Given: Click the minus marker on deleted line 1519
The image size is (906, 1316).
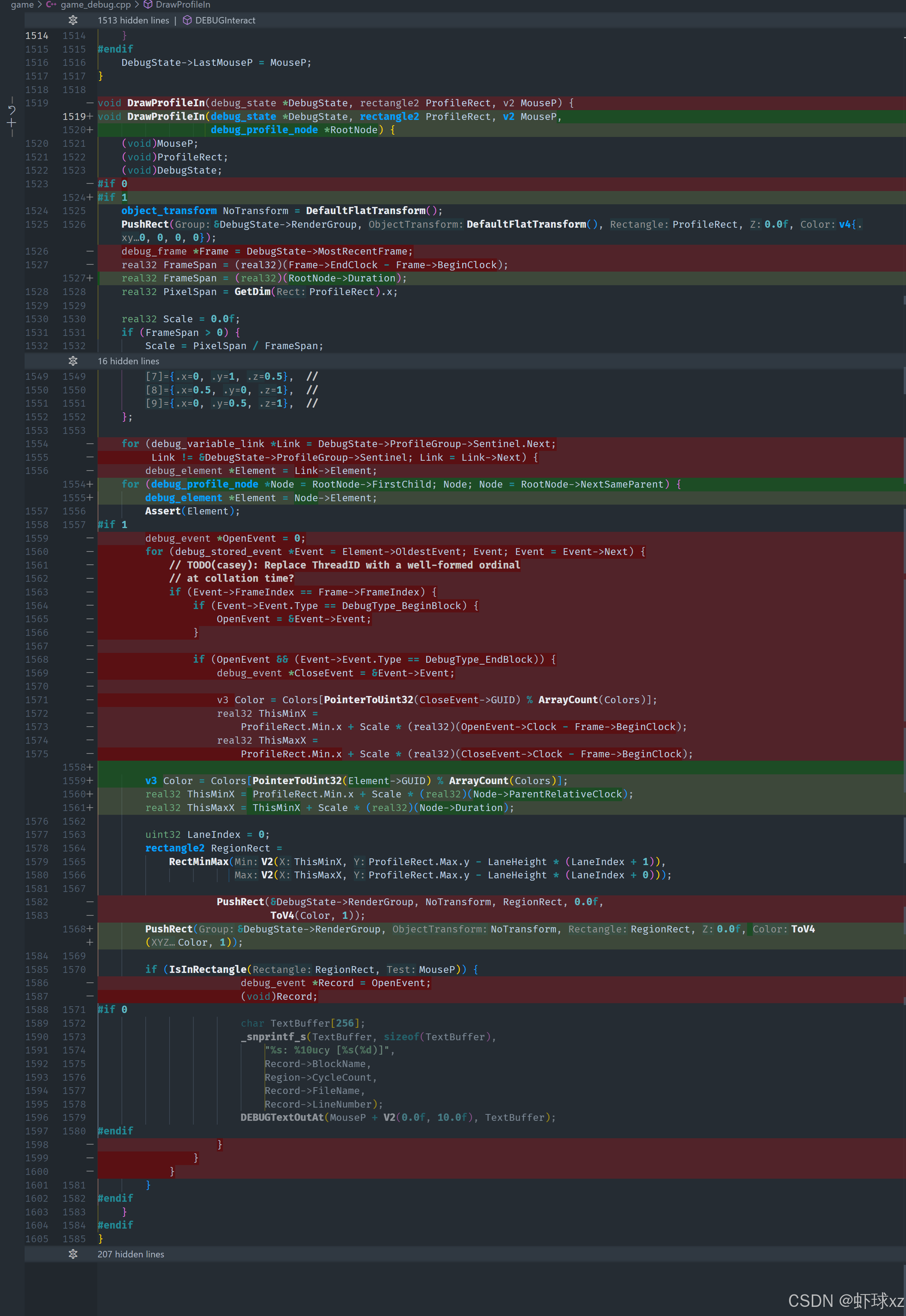Looking at the screenshot, I should point(90,103).
